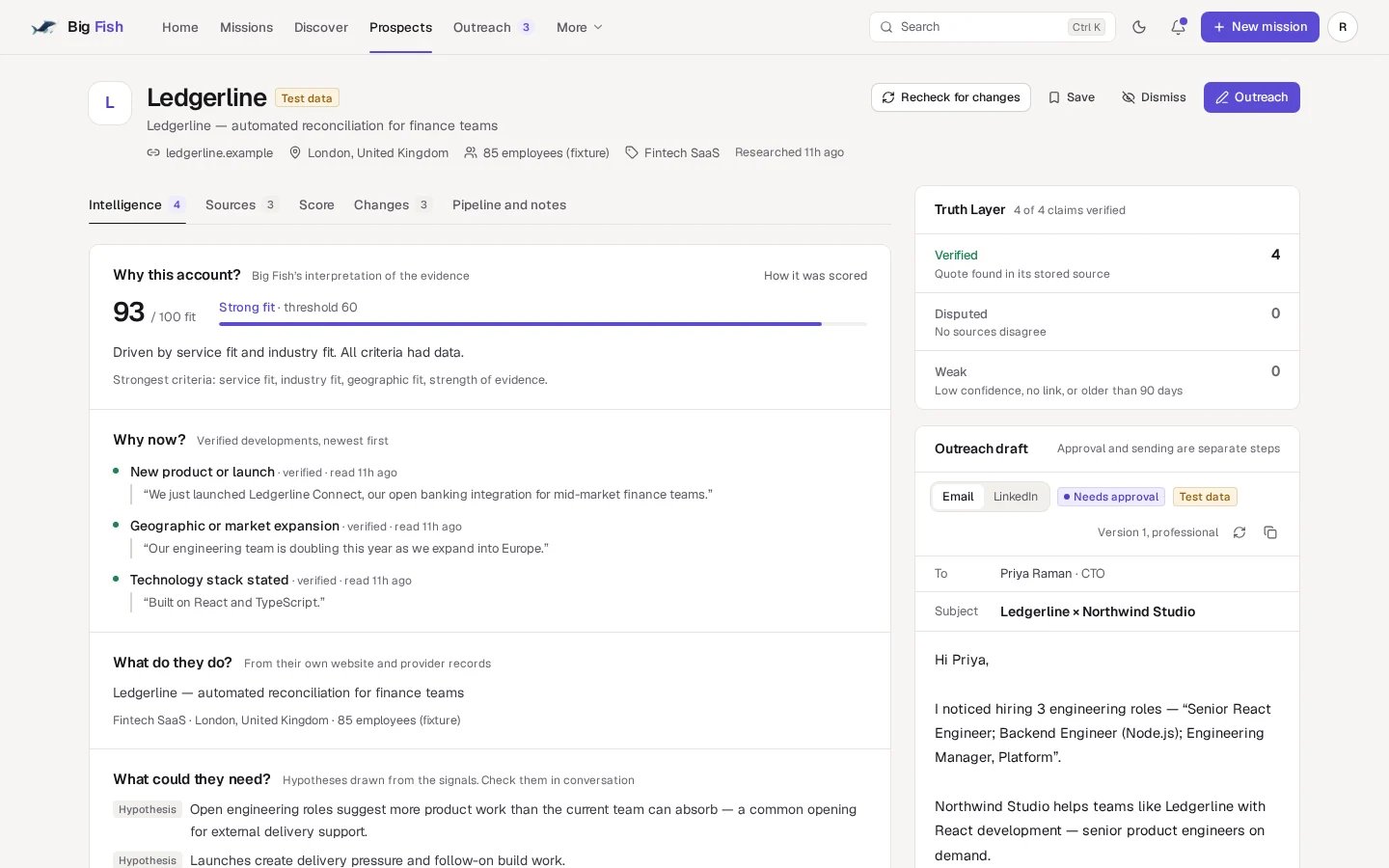Click the Ledgerline L company avatar
The image size is (1389, 868).
pos(110,103)
